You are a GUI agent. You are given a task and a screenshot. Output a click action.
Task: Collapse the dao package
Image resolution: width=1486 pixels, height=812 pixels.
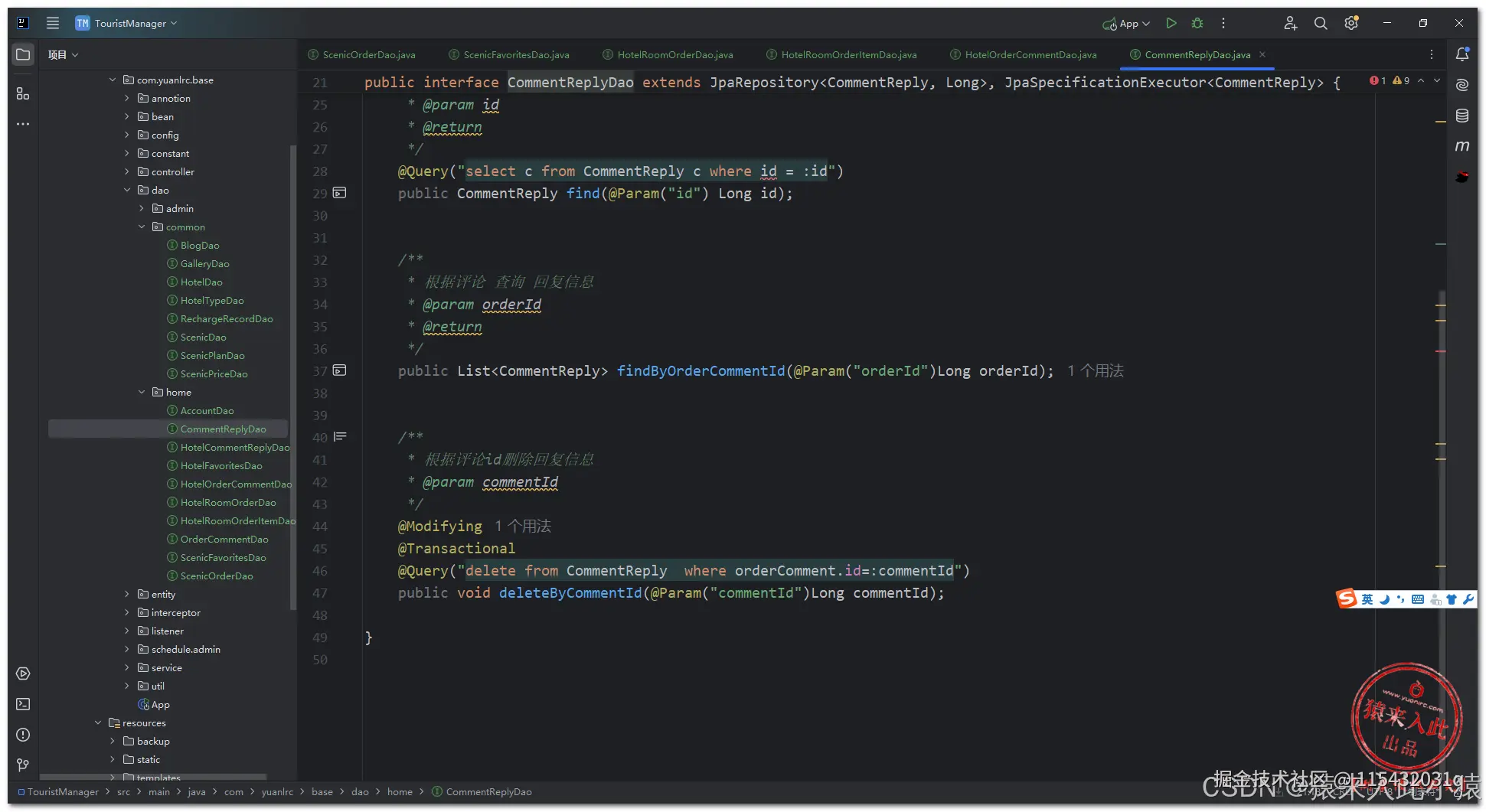point(127,190)
